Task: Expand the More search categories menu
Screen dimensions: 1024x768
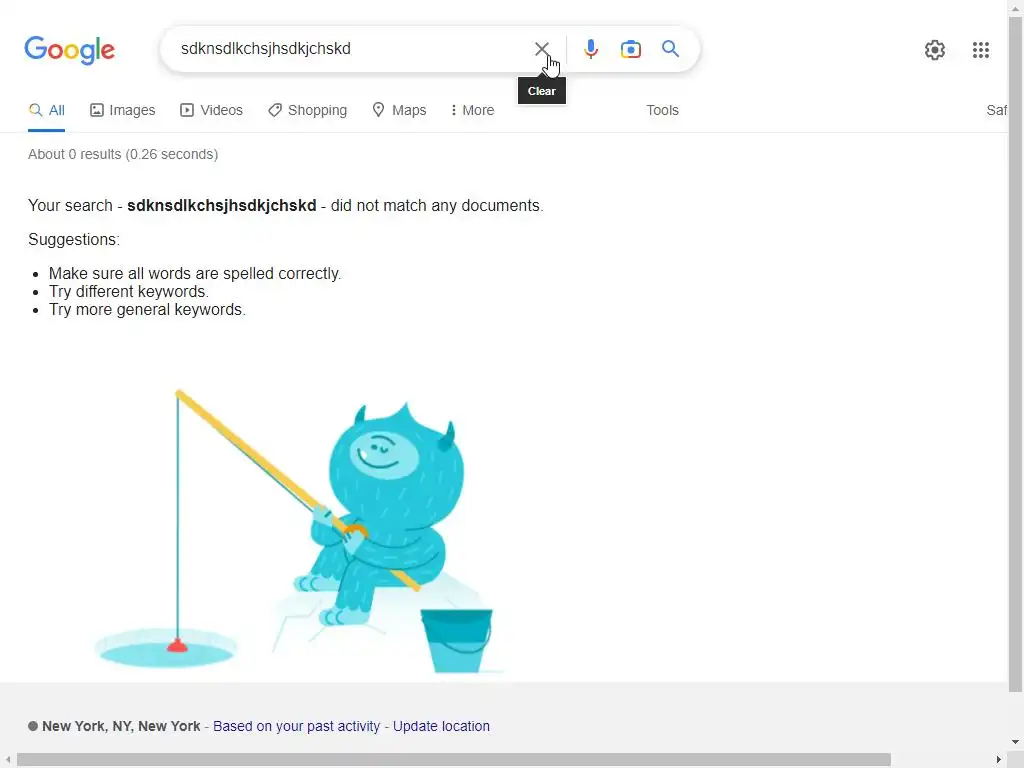Action: point(472,110)
